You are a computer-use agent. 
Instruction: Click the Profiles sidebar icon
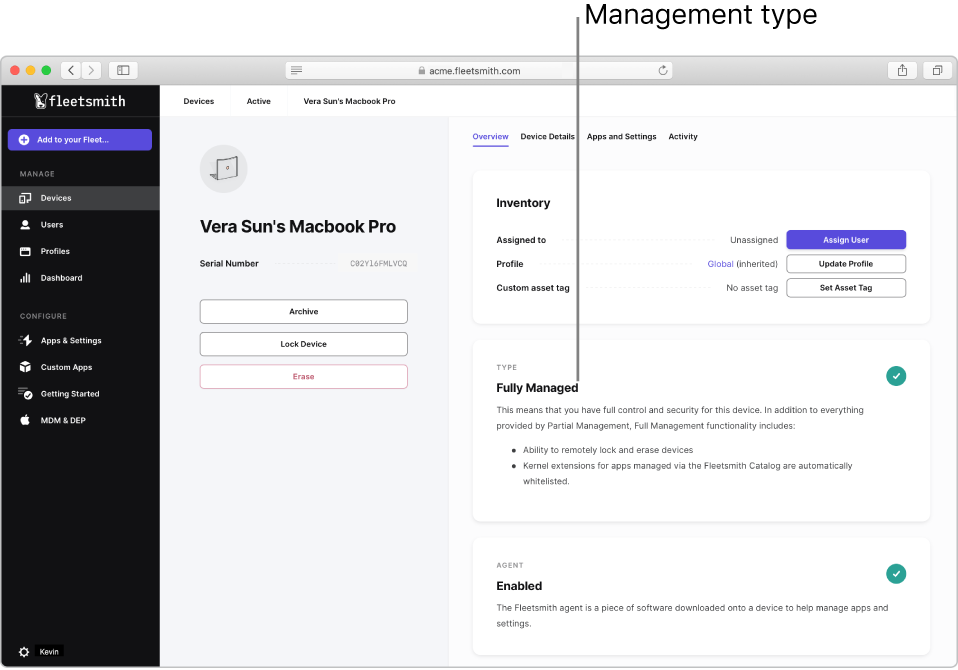[25, 252]
